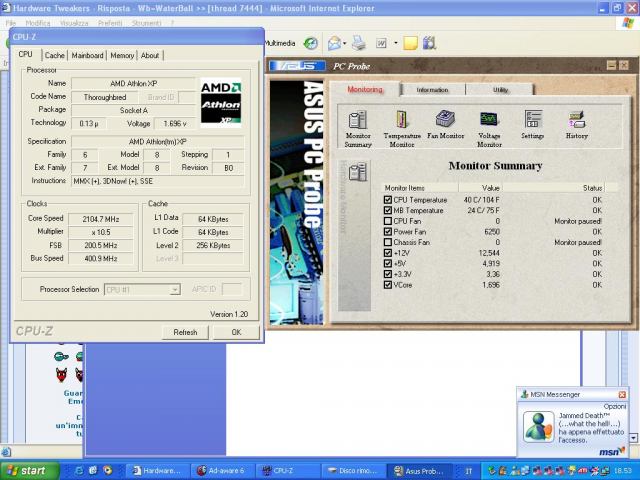Switch to Information tab in PC Probe
640x480 pixels.
coord(433,90)
